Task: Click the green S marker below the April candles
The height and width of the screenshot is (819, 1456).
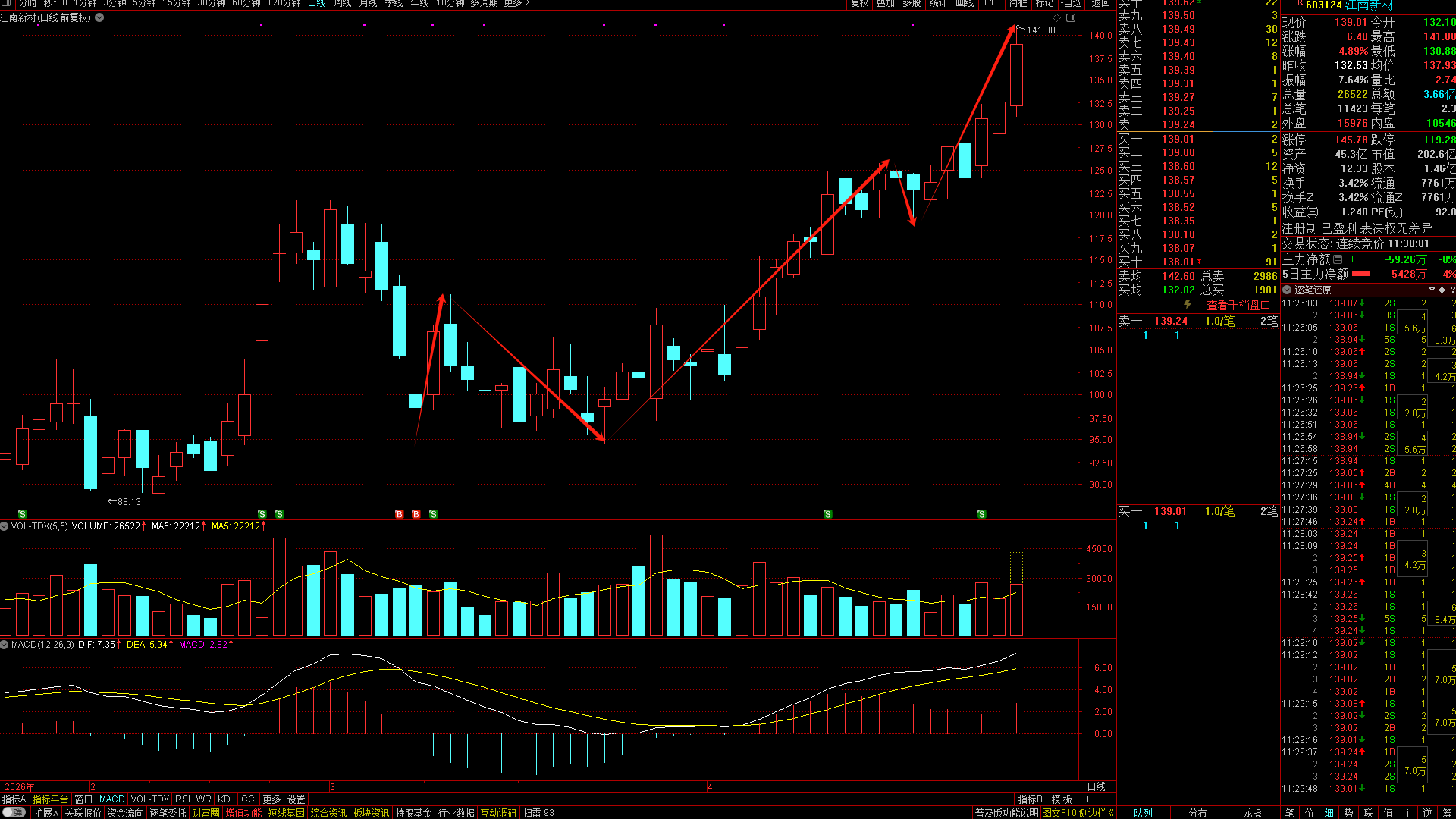Action: pyautogui.click(x=828, y=514)
